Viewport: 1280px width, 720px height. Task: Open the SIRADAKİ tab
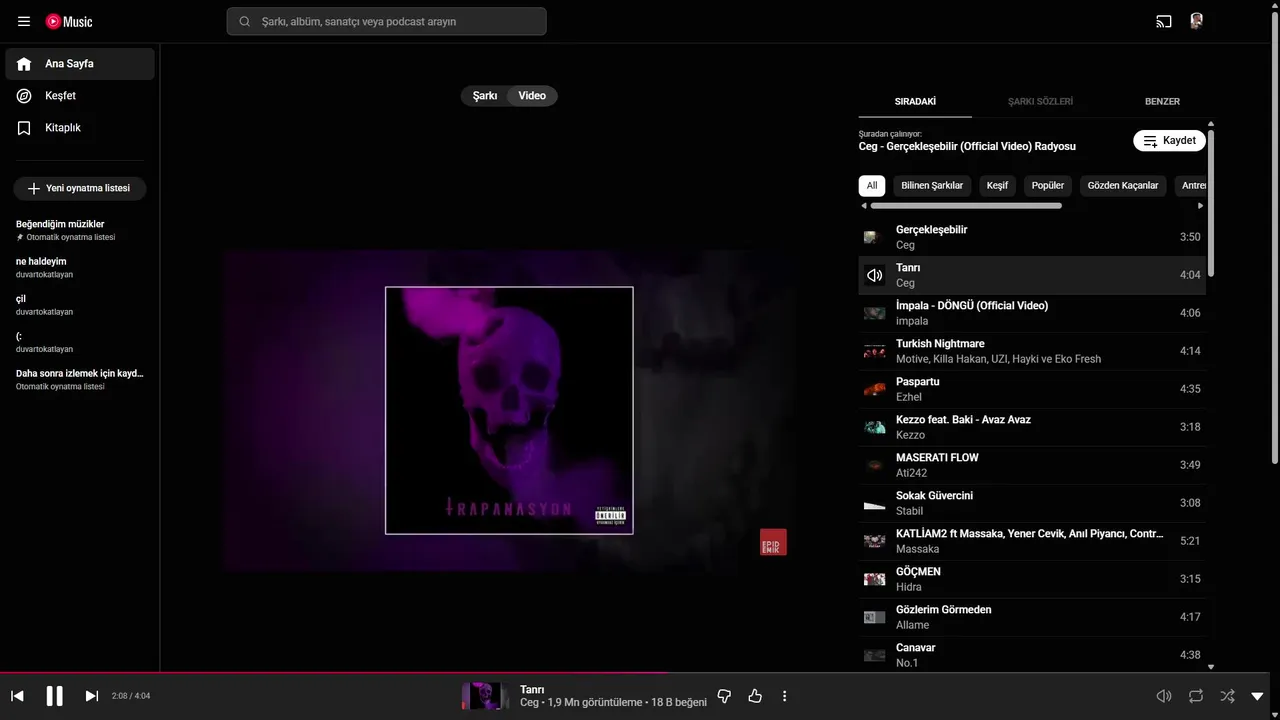coord(915,101)
